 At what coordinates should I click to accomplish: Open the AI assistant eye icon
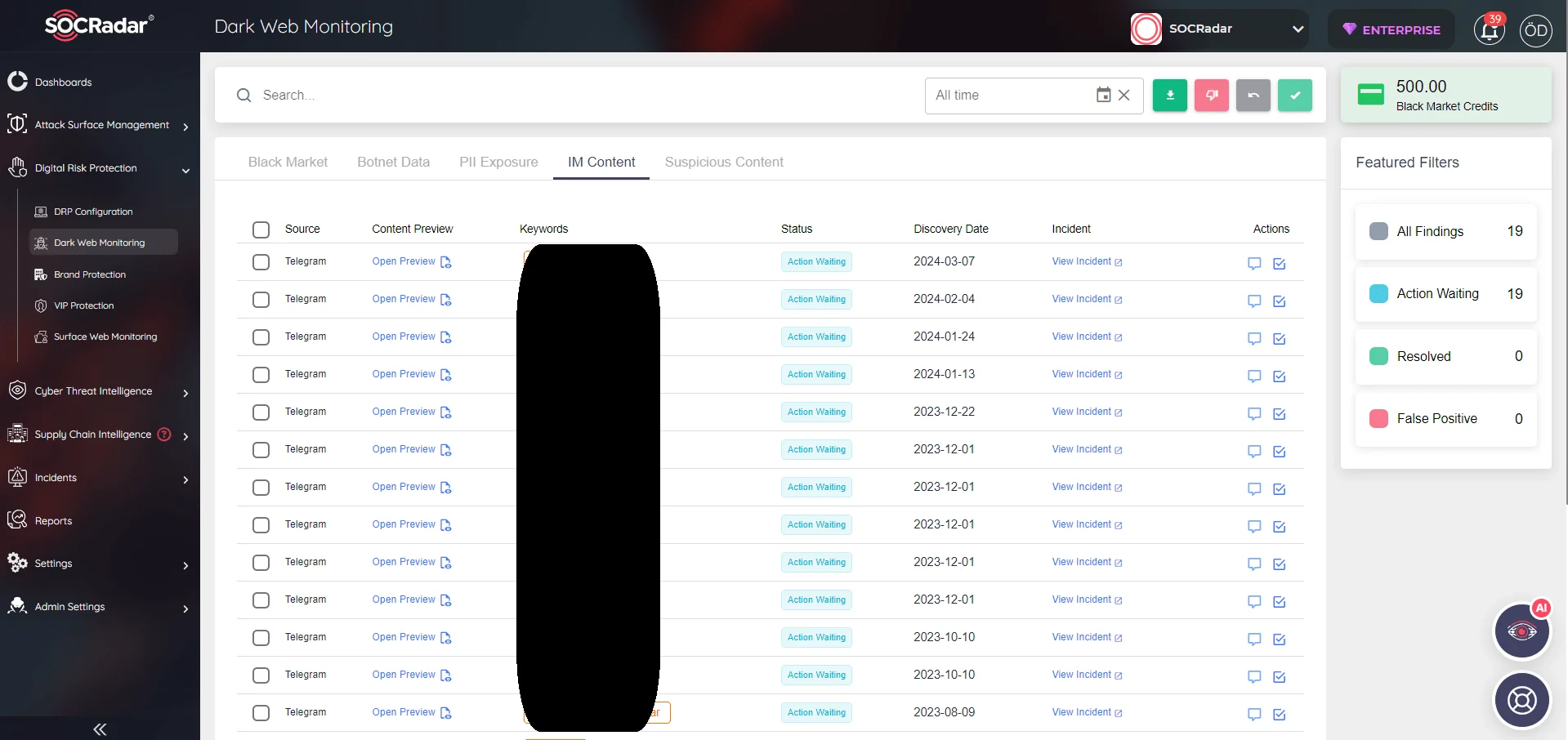pos(1521,631)
